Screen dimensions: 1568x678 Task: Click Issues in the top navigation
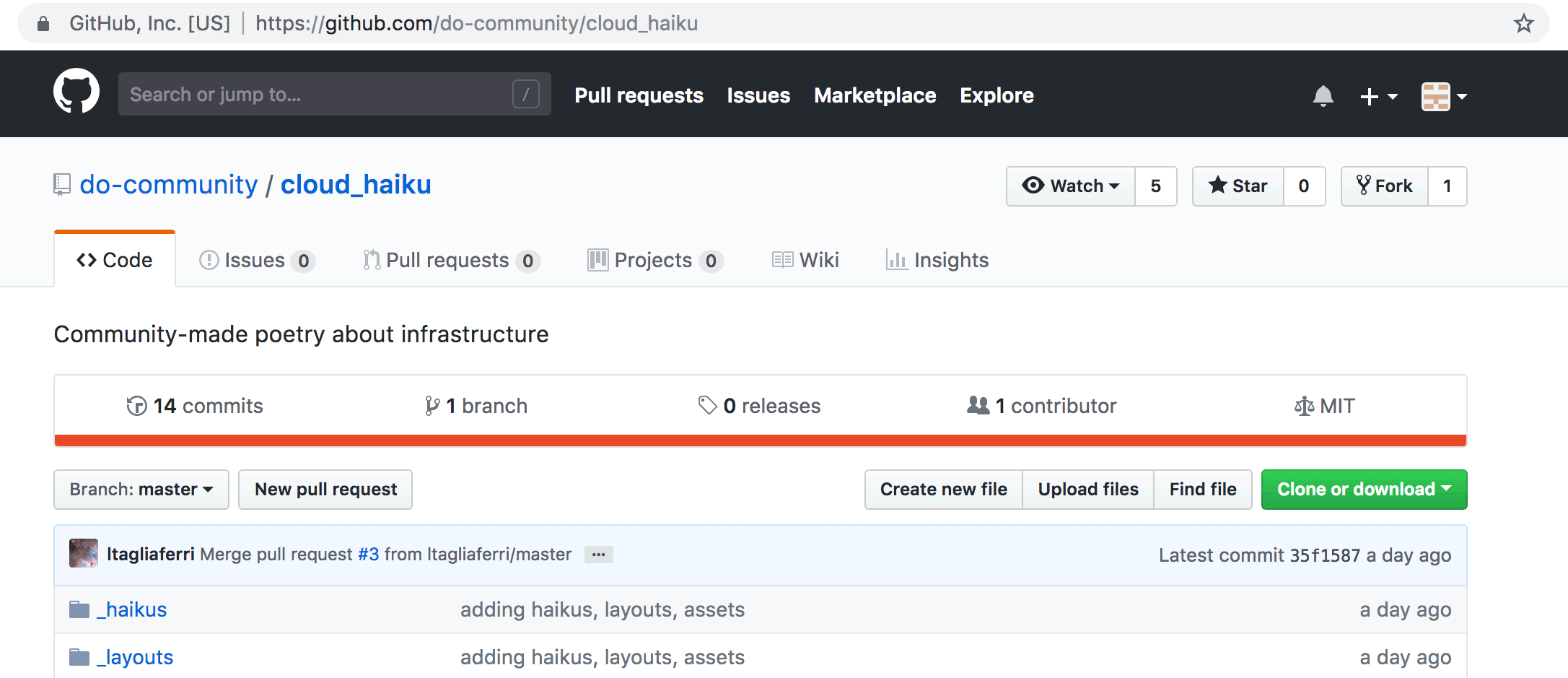point(758,95)
